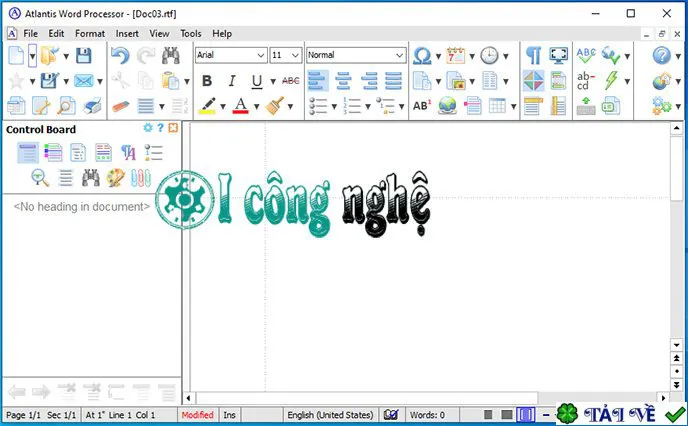Expand the bullet list dropdown arrow
The image size is (688, 426).
click(x=334, y=107)
